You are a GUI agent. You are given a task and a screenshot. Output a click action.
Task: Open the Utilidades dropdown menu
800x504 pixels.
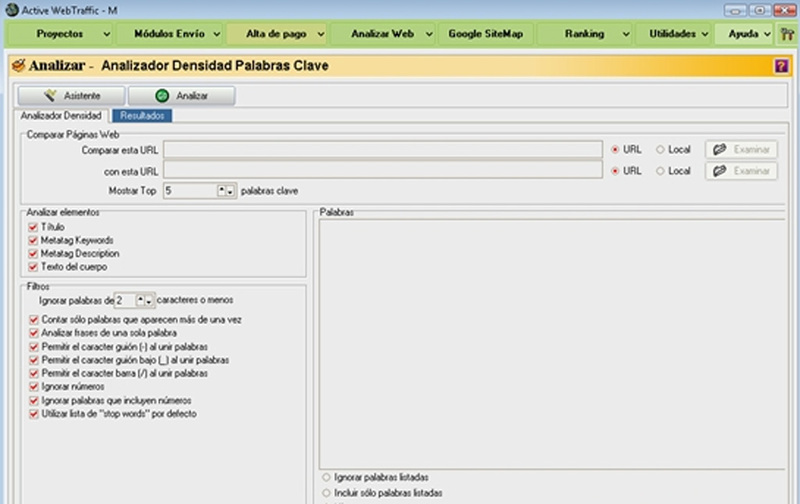[679, 34]
